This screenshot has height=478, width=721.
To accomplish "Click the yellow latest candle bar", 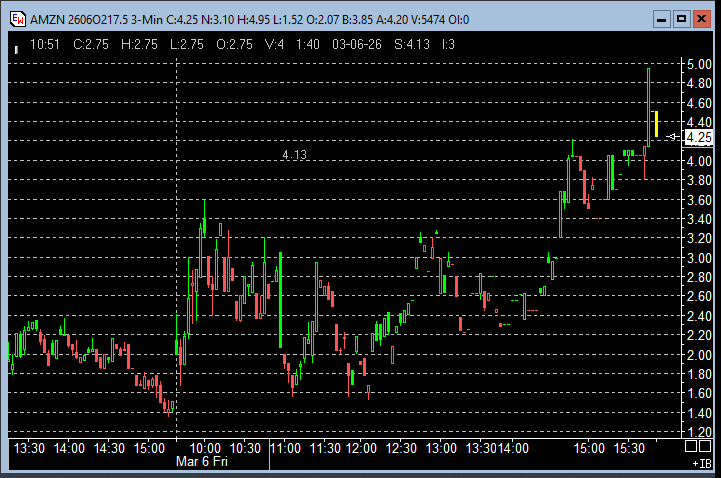I will (656, 124).
